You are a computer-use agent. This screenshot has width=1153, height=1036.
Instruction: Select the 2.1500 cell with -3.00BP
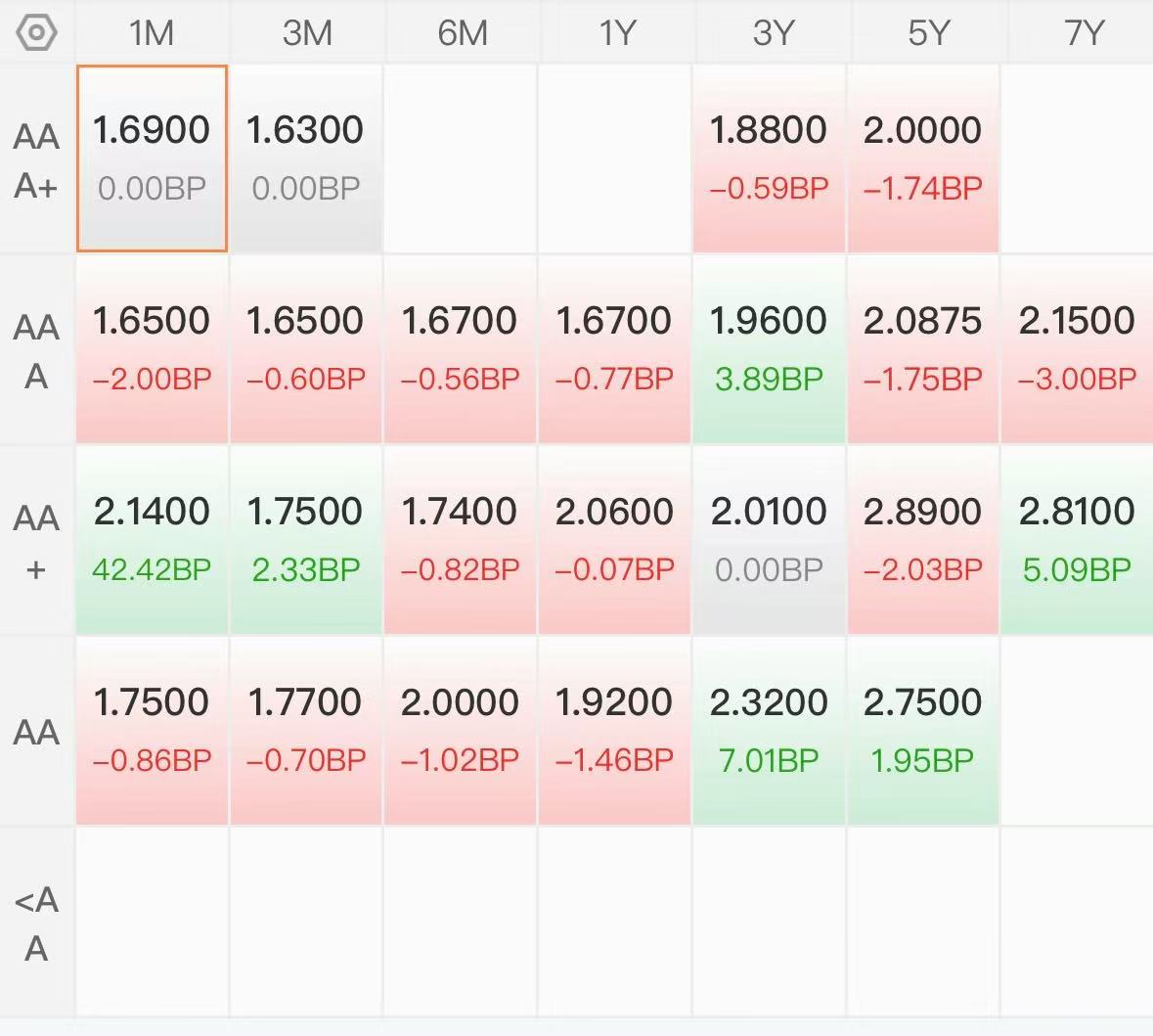click(x=1077, y=349)
